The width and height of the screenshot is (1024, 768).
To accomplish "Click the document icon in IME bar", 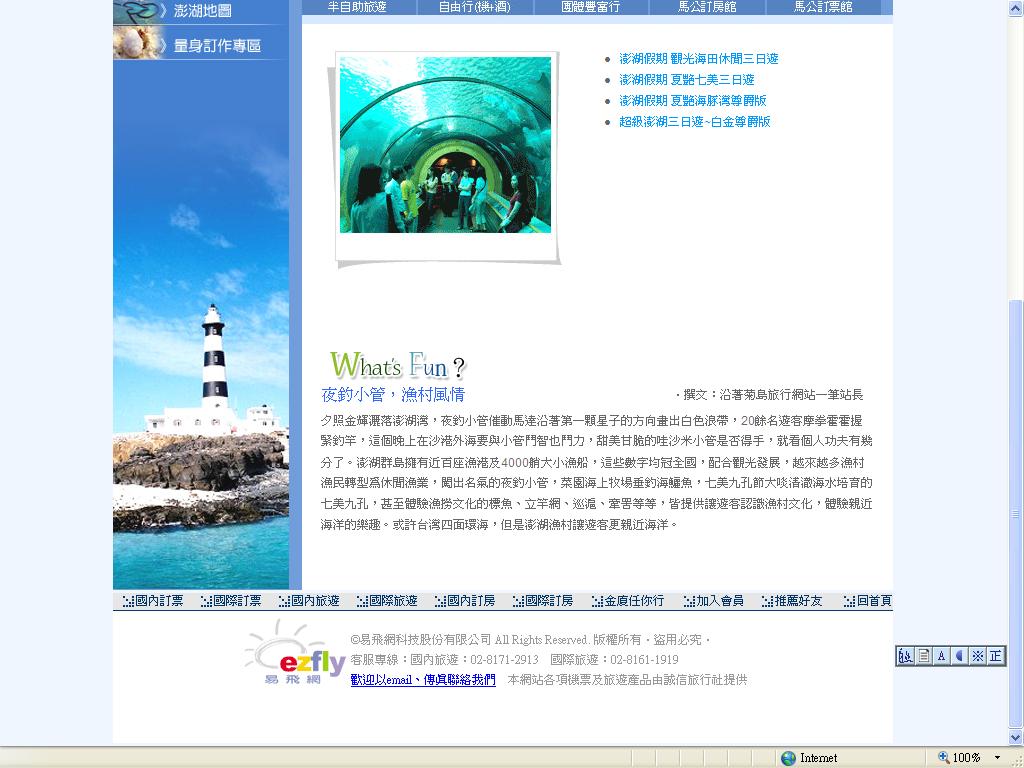I will [924, 656].
